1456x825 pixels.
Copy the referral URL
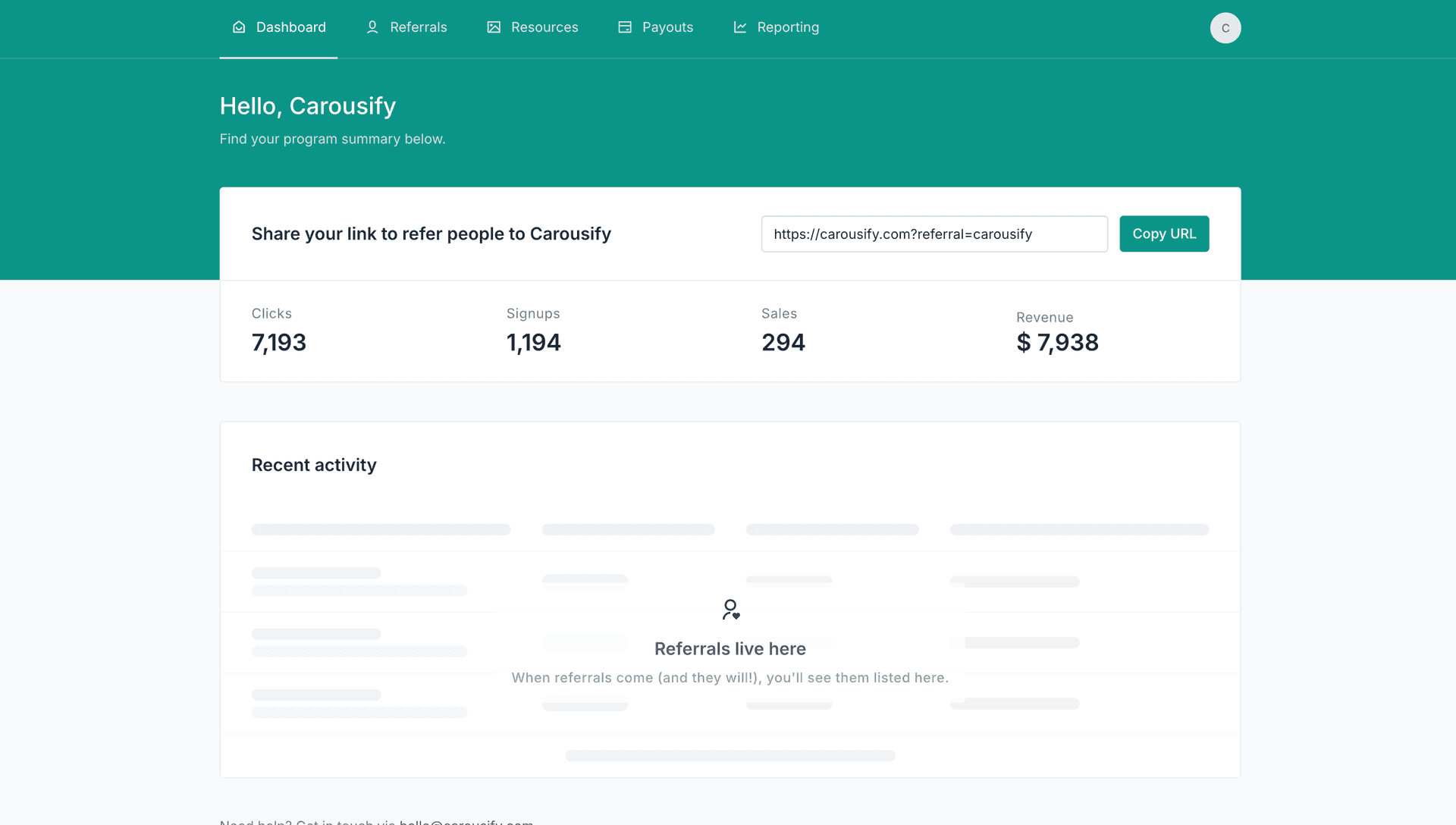tap(1164, 234)
